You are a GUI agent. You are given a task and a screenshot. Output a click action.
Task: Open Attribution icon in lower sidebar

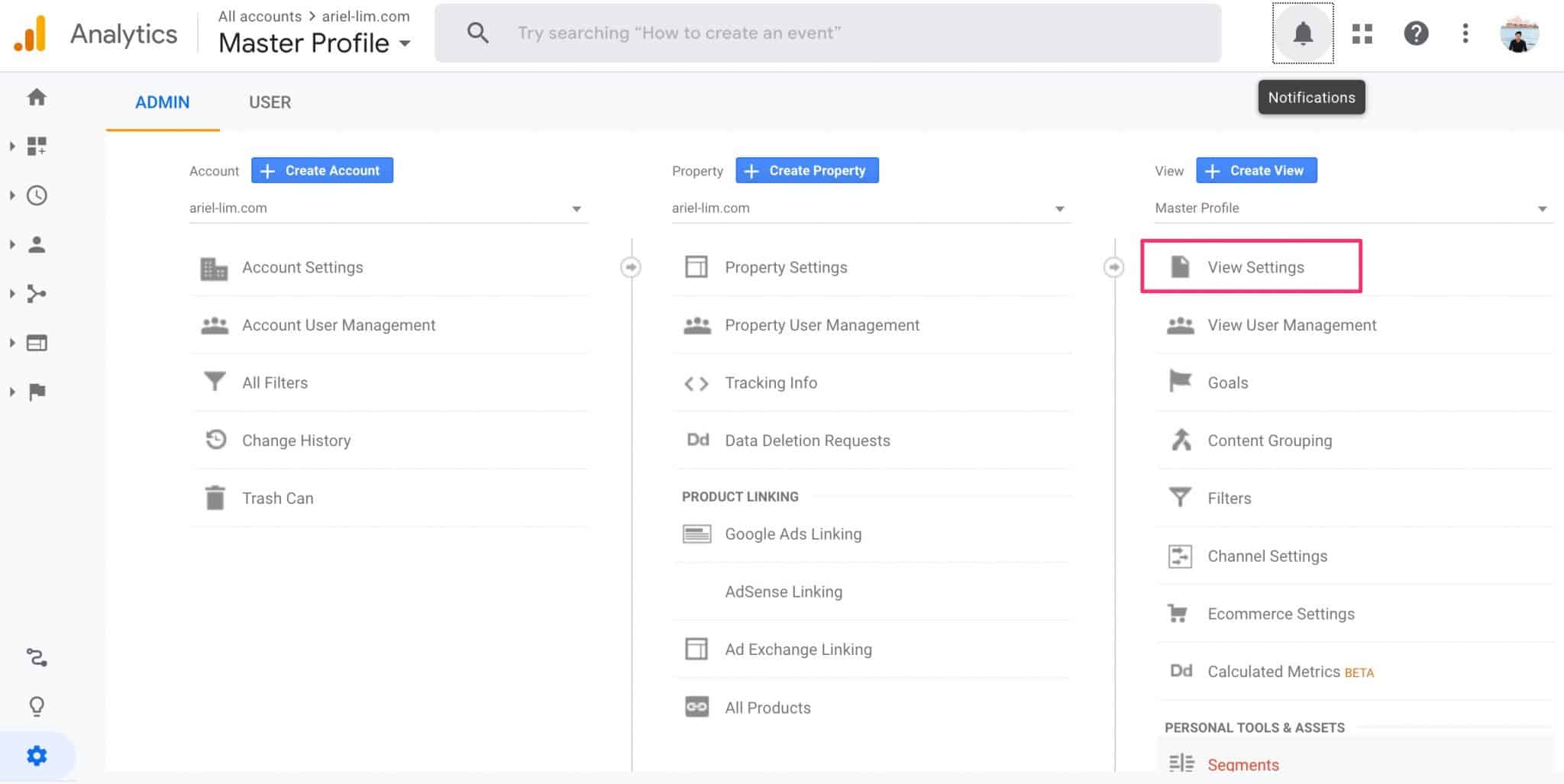coord(37,657)
